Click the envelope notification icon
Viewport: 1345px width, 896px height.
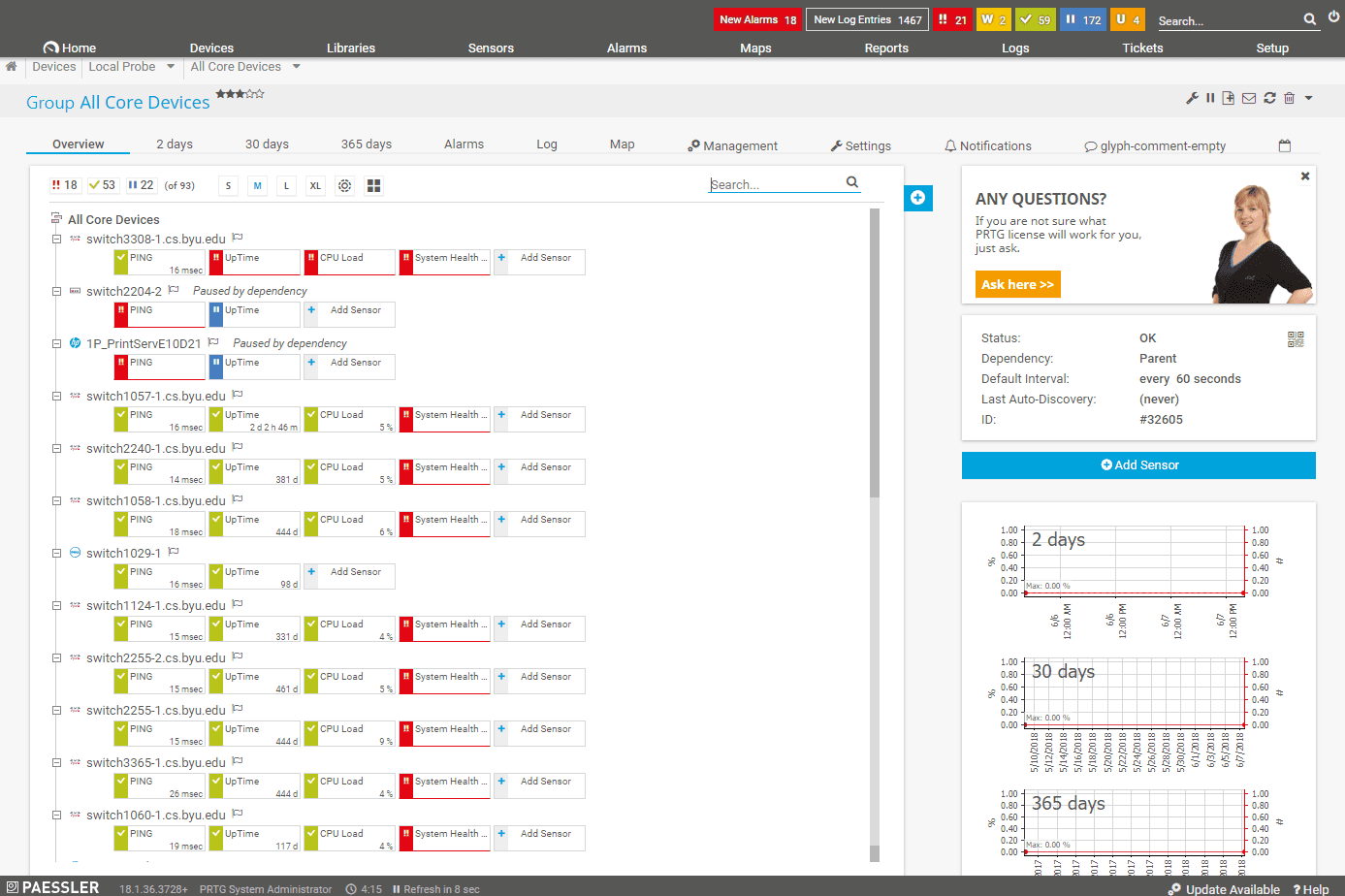1249,98
